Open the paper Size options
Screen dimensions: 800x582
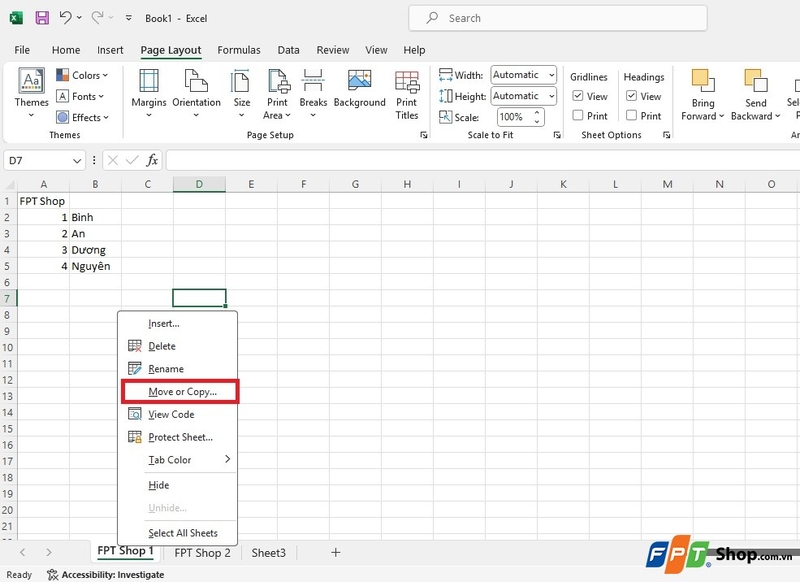(241, 93)
